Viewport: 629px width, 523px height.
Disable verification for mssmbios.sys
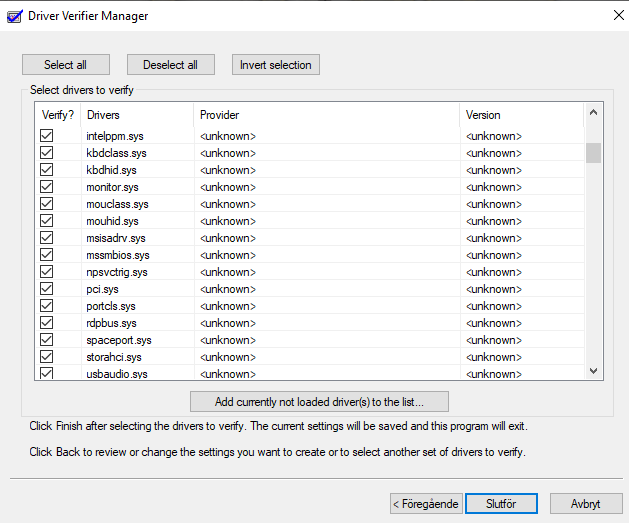[47, 255]
